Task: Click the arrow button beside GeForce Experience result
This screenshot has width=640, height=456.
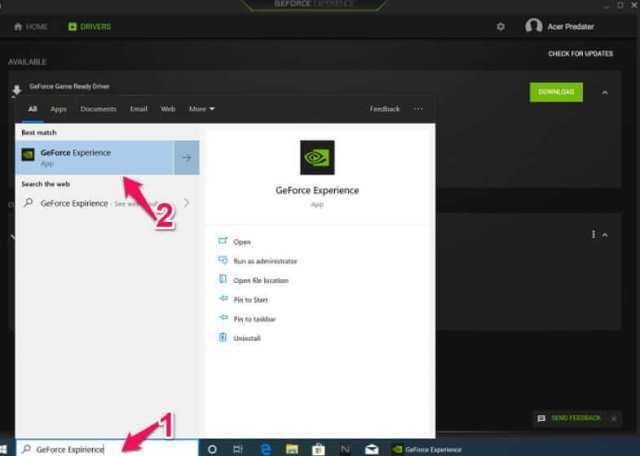Action: (x=187, y=158)
